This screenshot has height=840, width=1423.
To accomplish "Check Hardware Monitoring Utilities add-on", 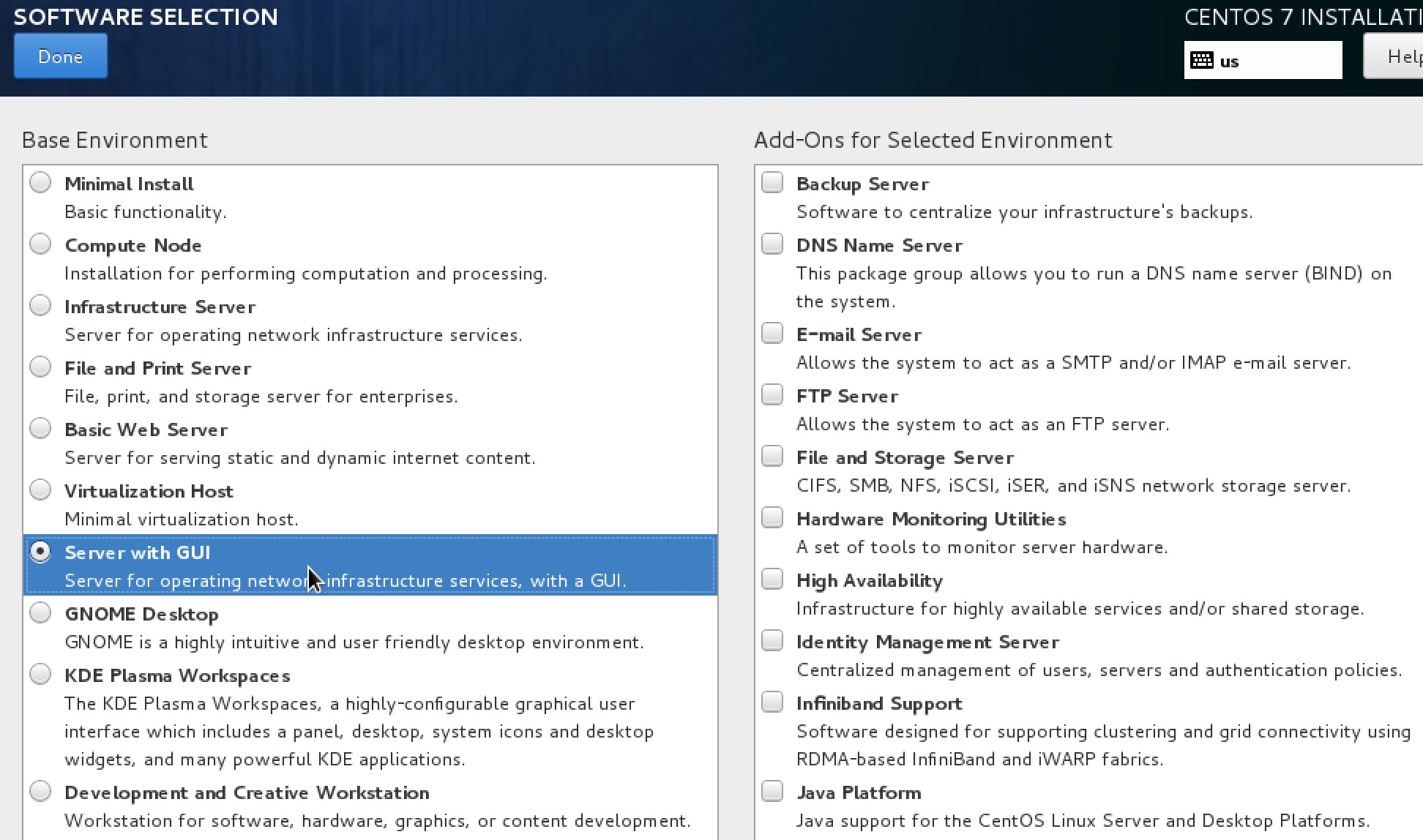I will point(772,517).
